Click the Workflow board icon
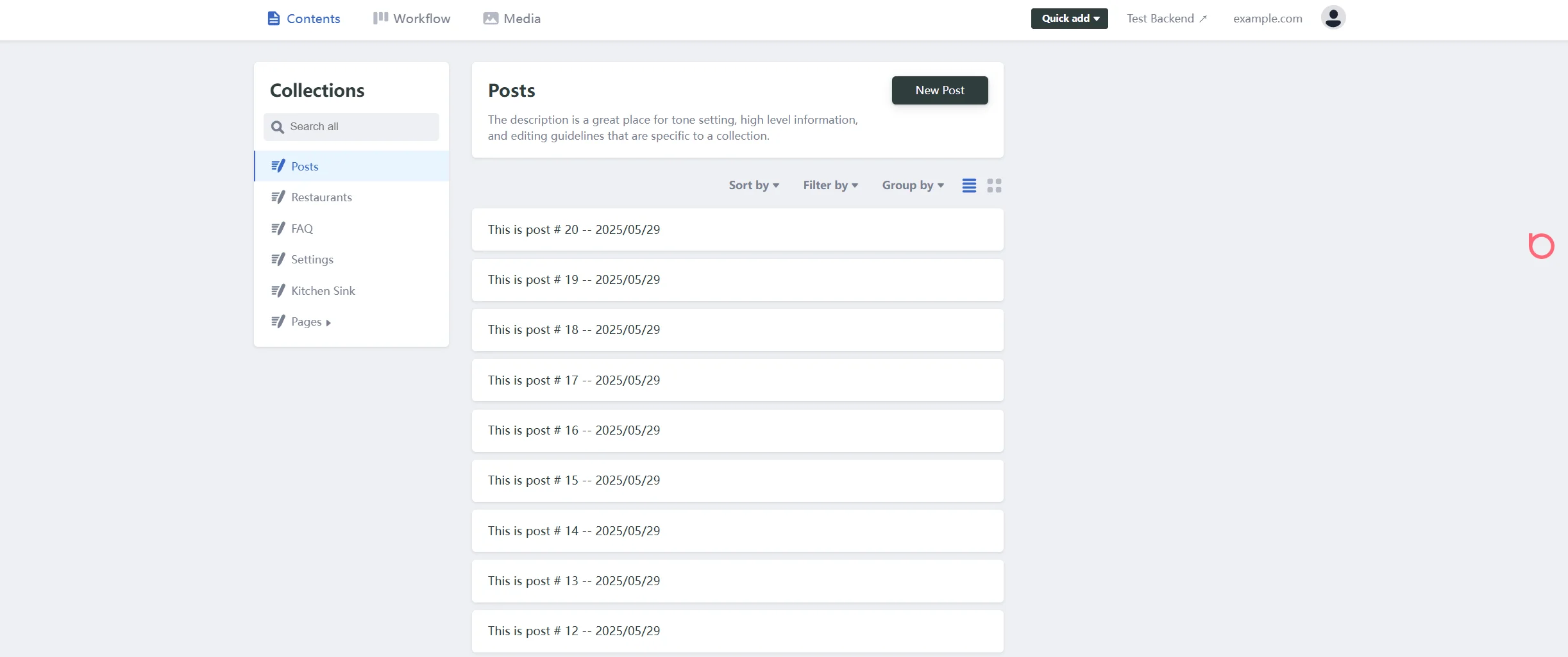This screenshot has width=1568, height=657. [380, 18]
